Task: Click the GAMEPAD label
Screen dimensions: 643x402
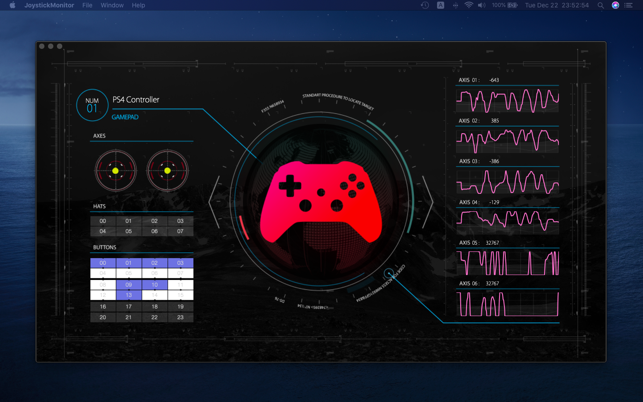Action: [125, 117]
